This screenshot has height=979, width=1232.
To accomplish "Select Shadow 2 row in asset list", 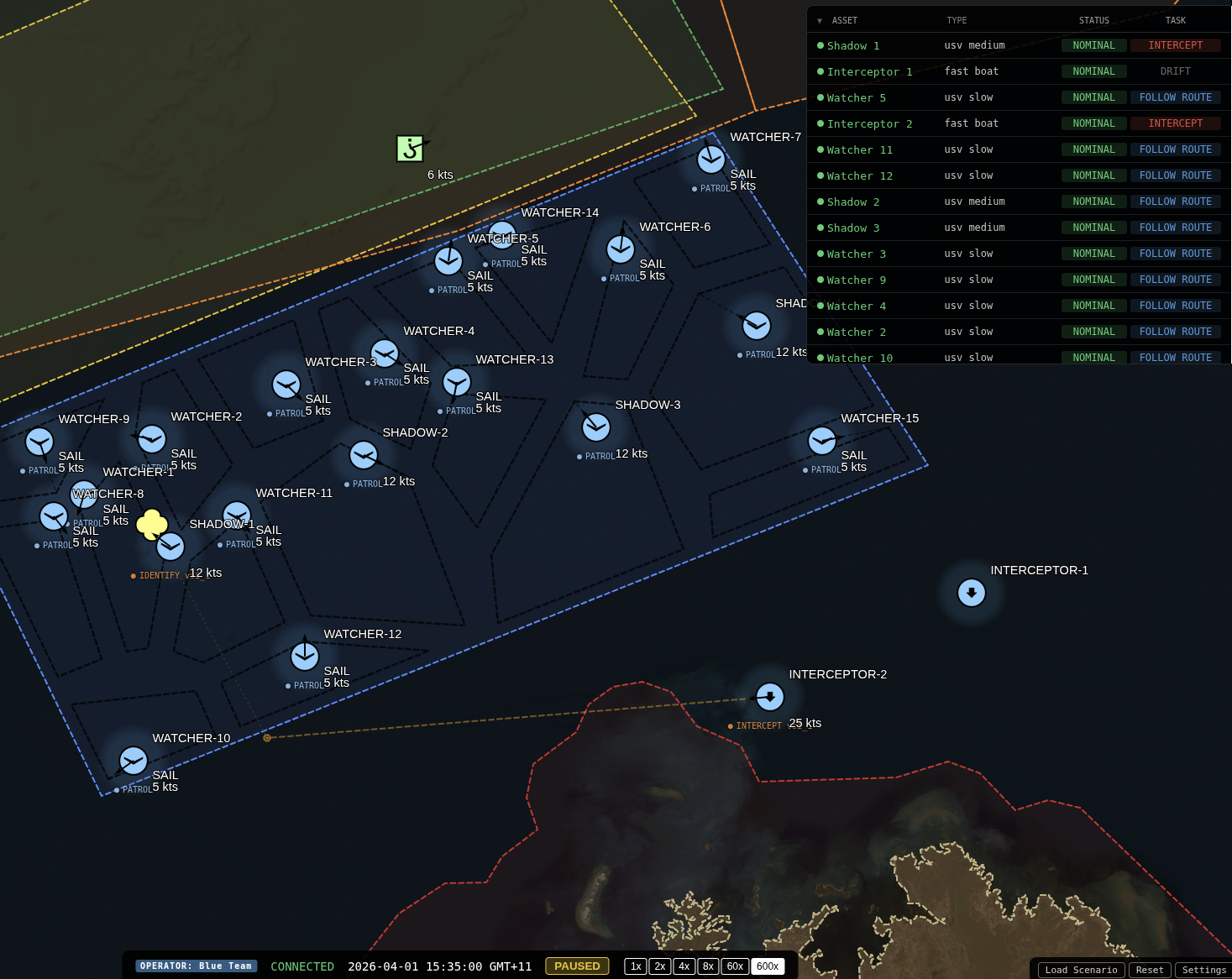I will (x=1019, y=202).
